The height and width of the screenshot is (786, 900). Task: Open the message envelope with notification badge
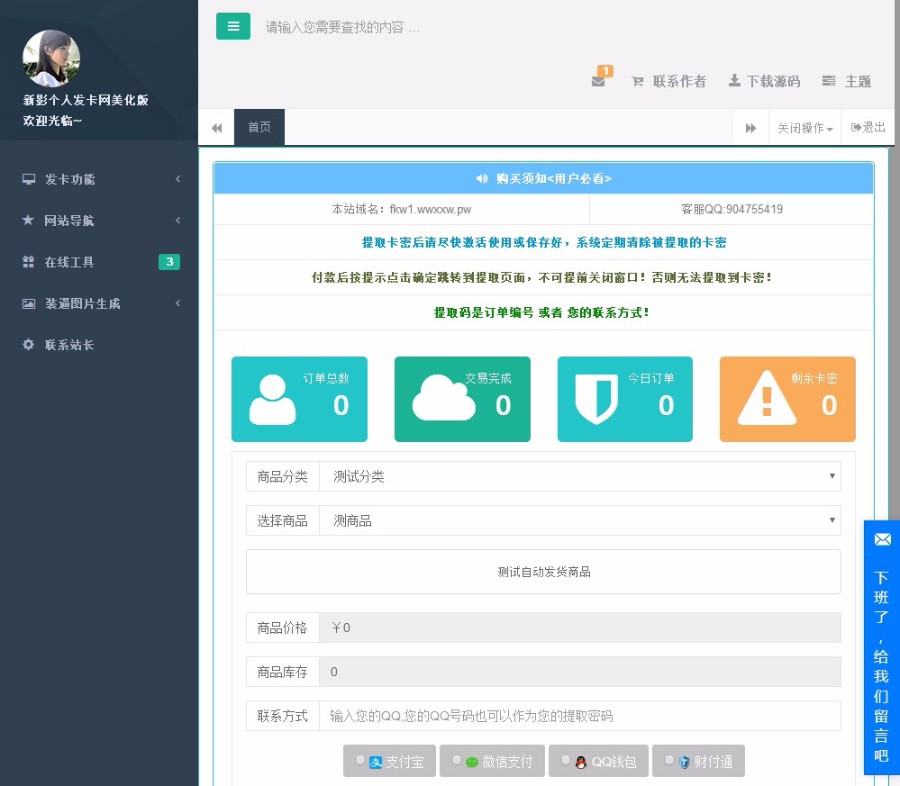click(x=597, y=82)
